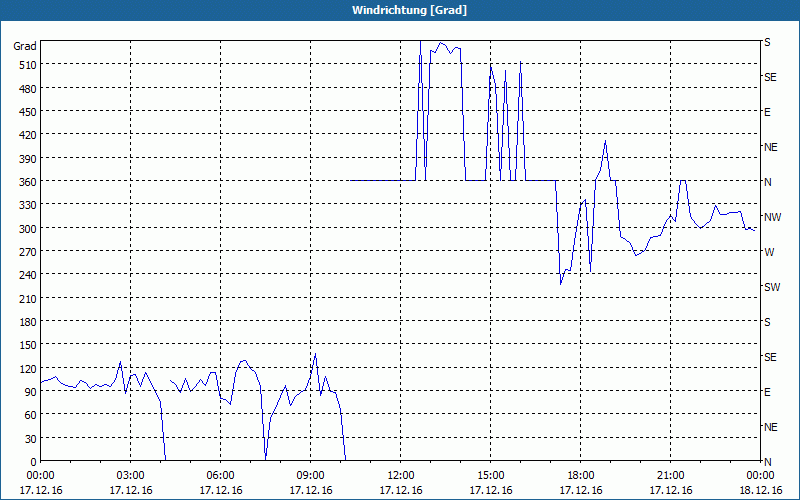Click the 12:00 time axis label
Viewport: 800px width, 500px height.
(x=401, y=476)
